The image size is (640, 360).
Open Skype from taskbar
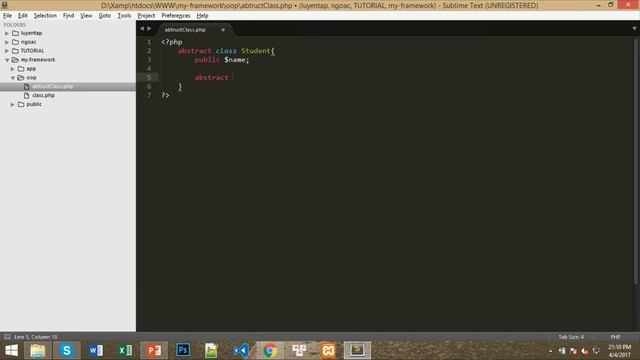[67, 350]
